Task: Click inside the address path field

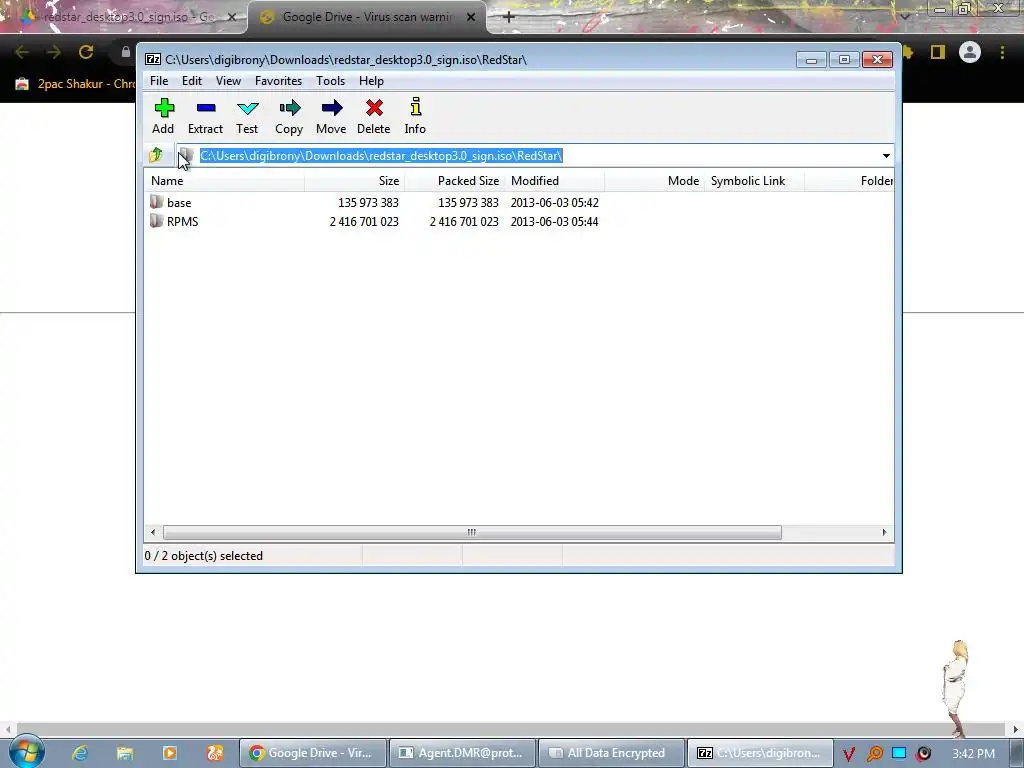Action: pos(536,155)
